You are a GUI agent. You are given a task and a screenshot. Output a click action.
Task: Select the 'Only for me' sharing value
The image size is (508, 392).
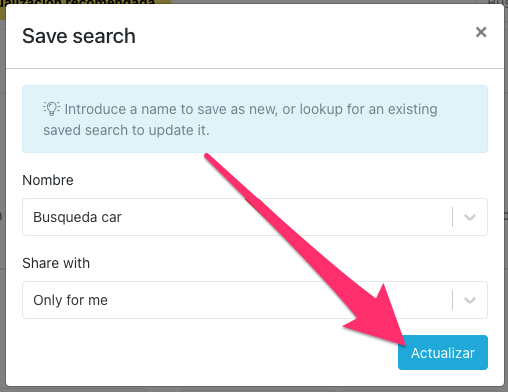[70, 300]
